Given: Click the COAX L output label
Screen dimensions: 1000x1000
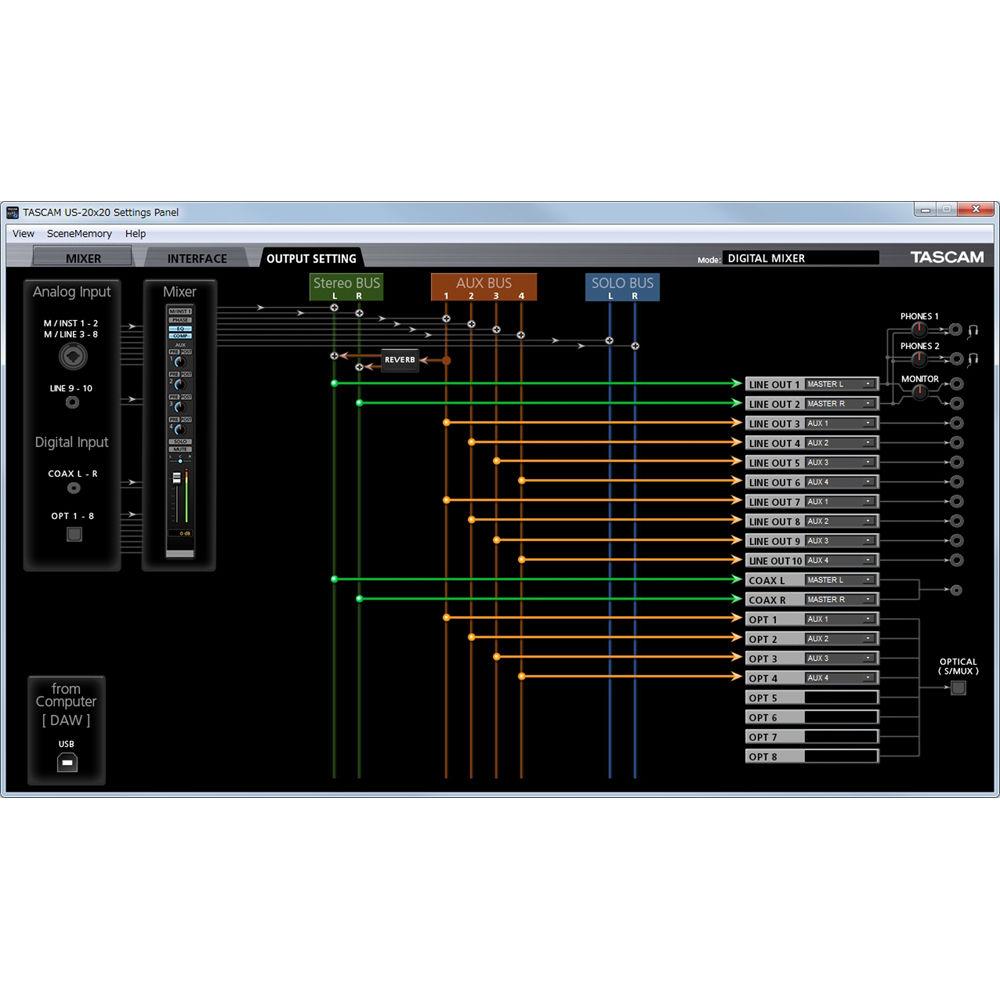Looking at the screenshot, I should [768, 580].
